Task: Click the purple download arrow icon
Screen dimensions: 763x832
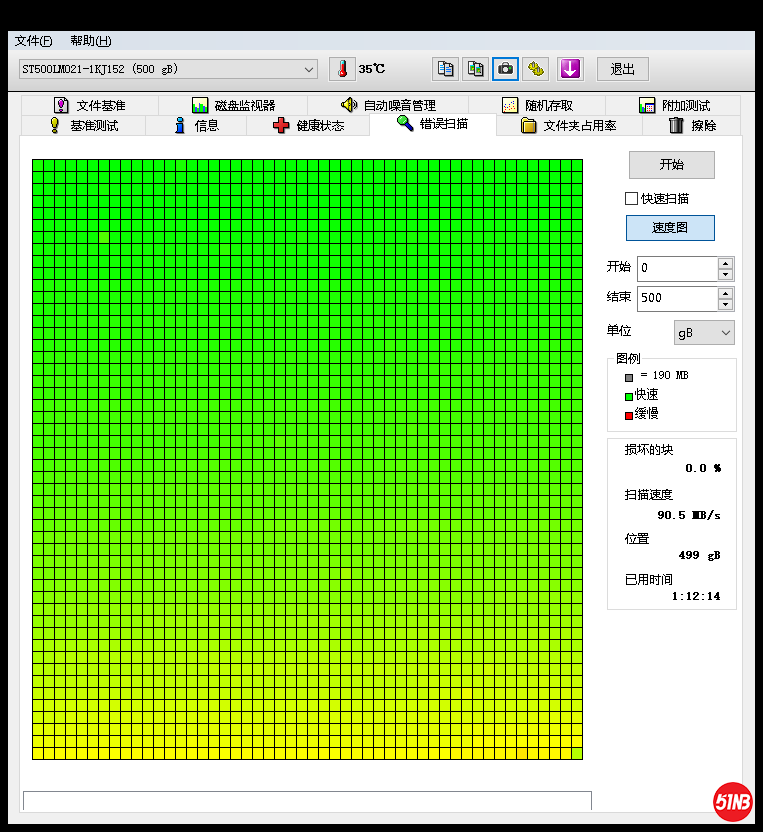Action: tap(570, 69)
